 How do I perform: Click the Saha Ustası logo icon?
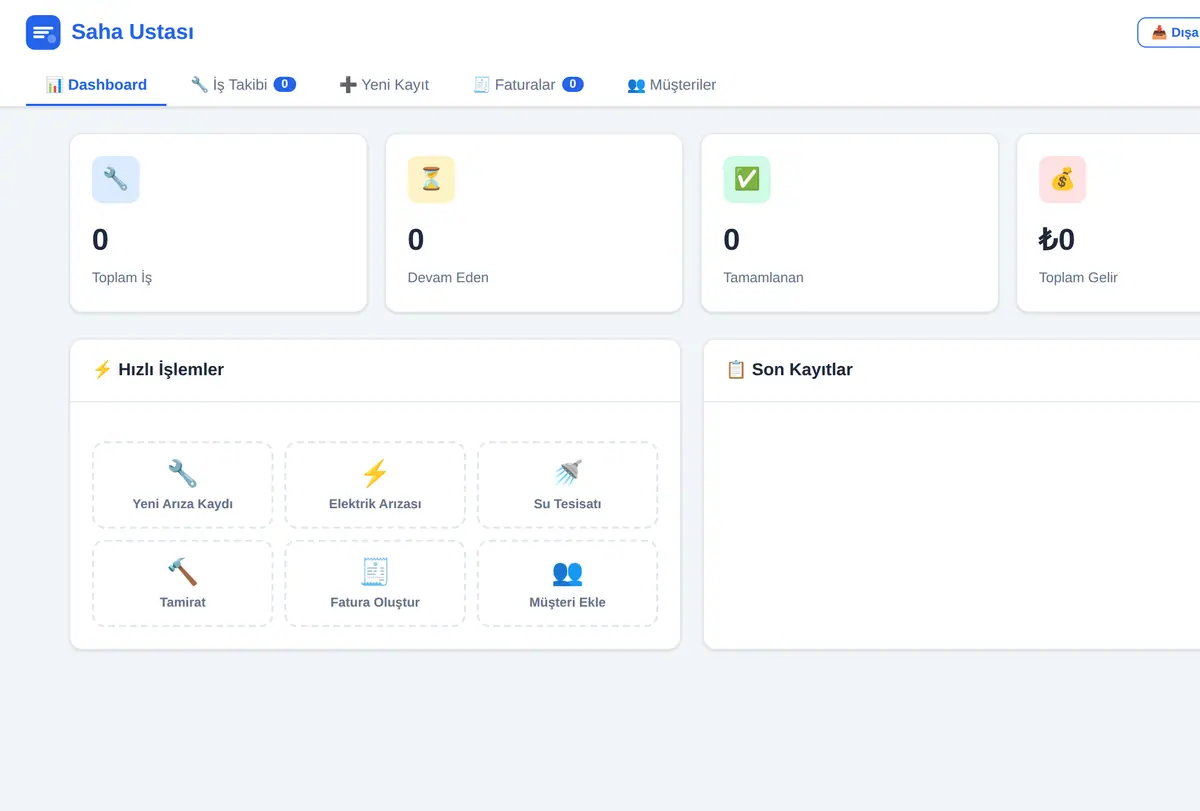click(43, 32)
